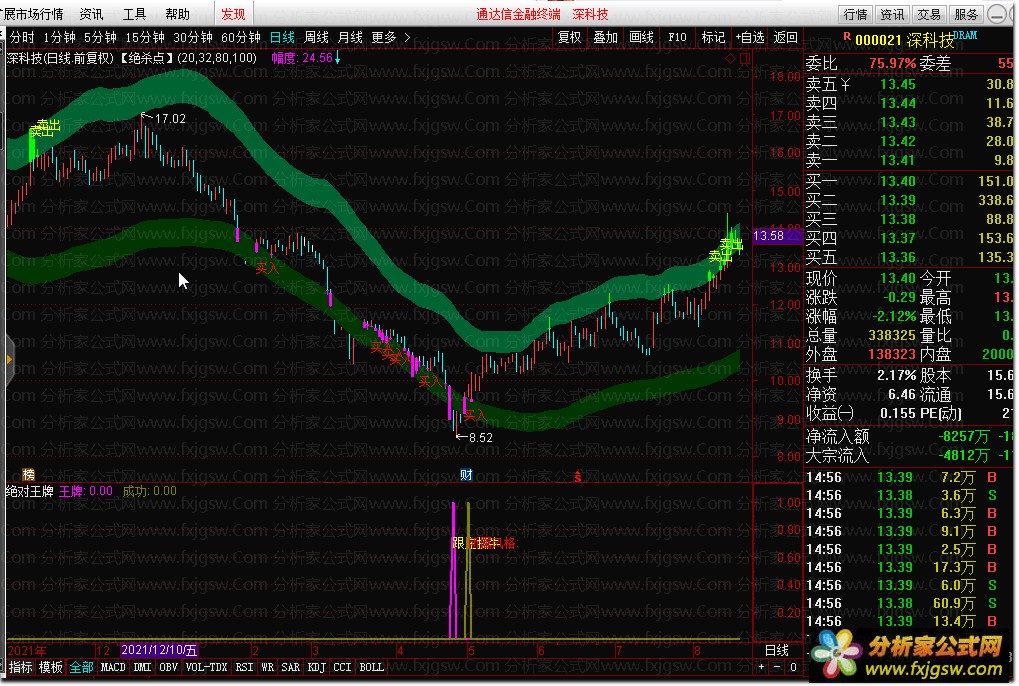The height and width of the screenshot is (686, 1019).
Task: Click the ¥ icon next to 卖五
Action: 845,84
